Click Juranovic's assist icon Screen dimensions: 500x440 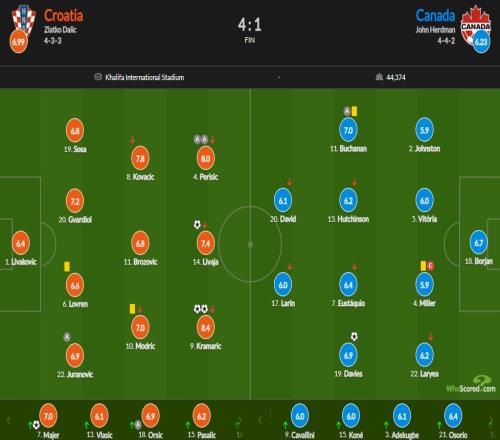(x=67, y=337)
